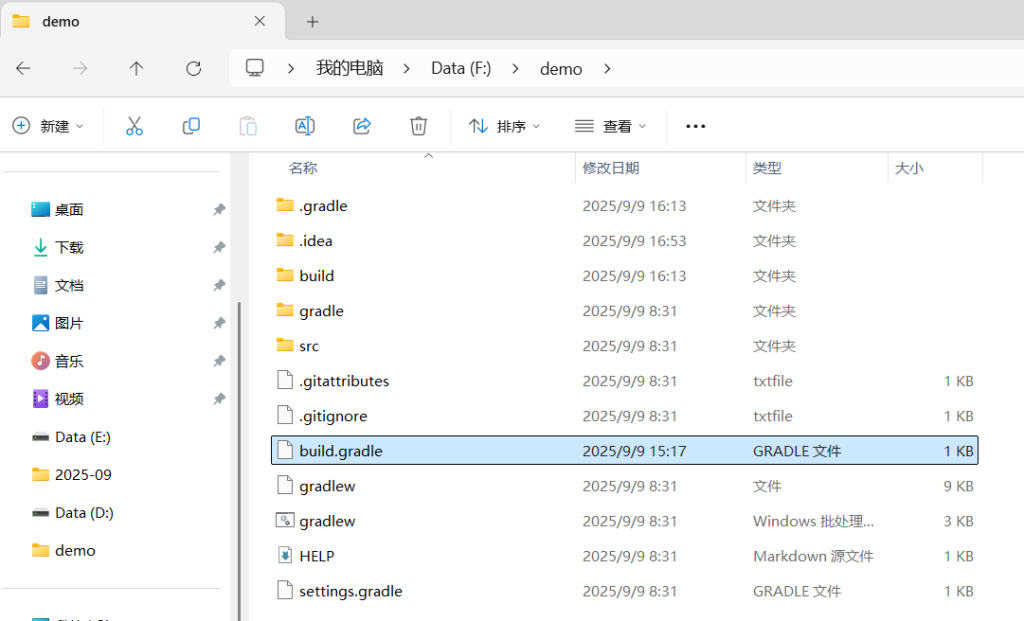Open the src folder

click(x=309, y=346)
